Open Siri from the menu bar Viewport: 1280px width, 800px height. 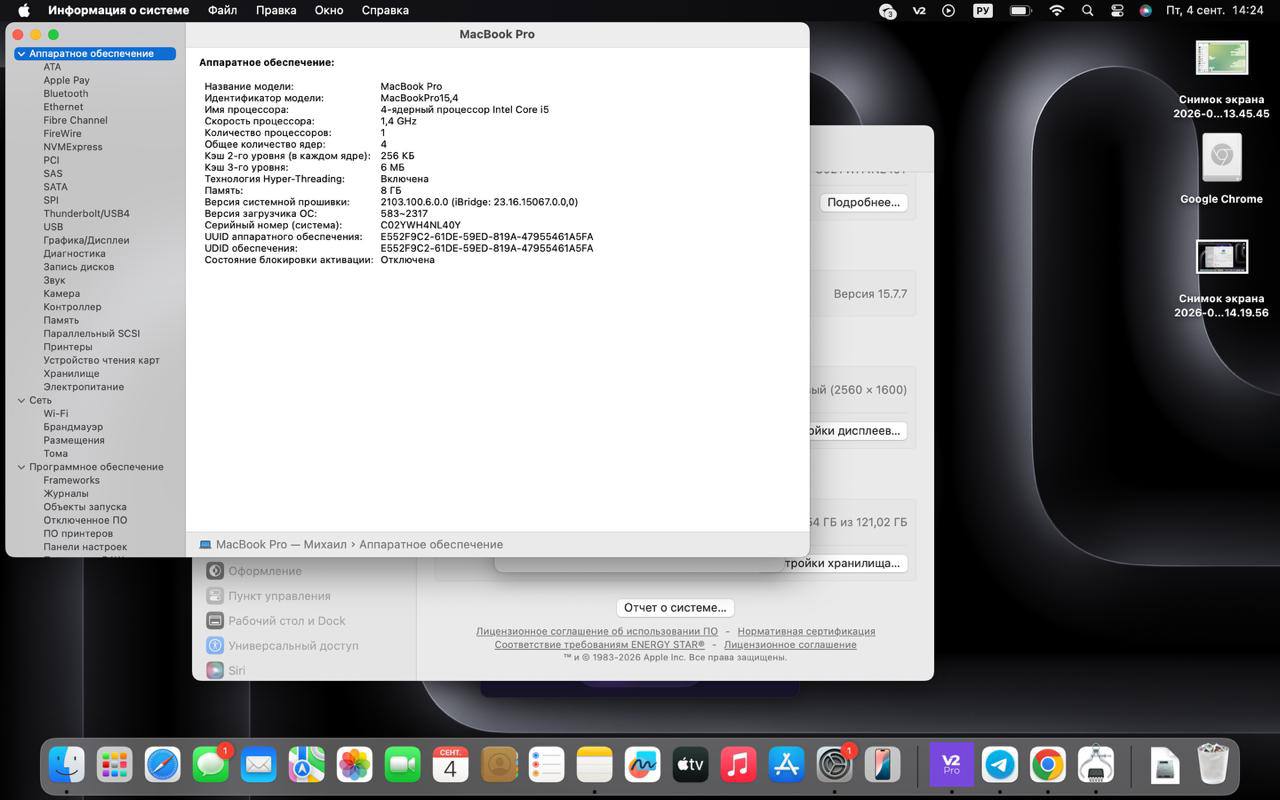coord(1145,10)
